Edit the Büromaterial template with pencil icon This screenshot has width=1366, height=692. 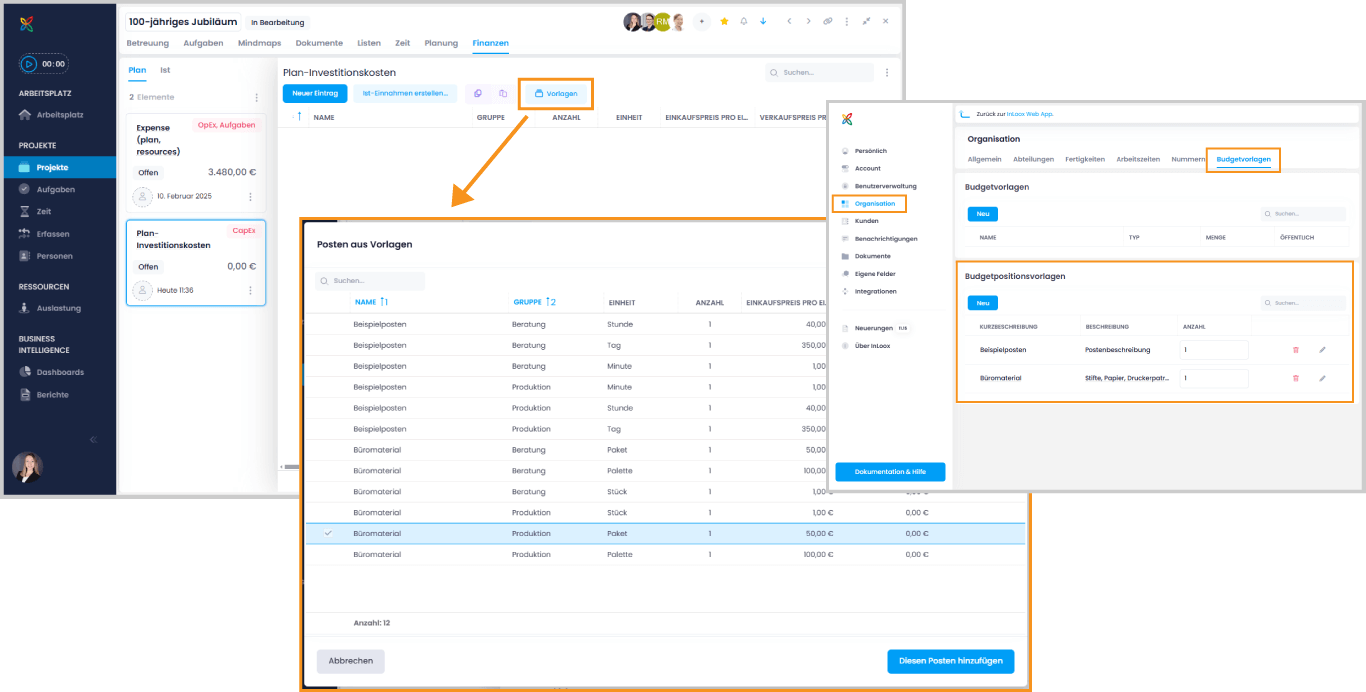tap(1322, 378)
